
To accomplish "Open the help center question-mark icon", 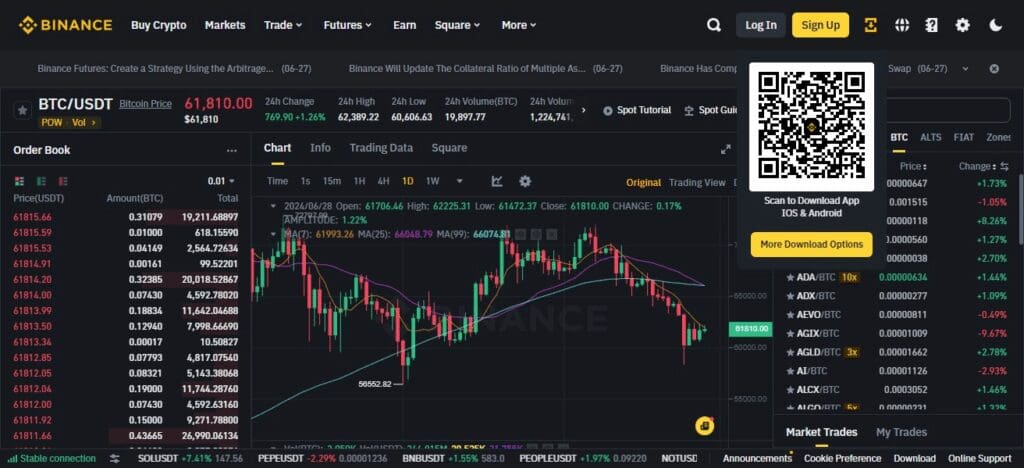I will coord(932,25).
